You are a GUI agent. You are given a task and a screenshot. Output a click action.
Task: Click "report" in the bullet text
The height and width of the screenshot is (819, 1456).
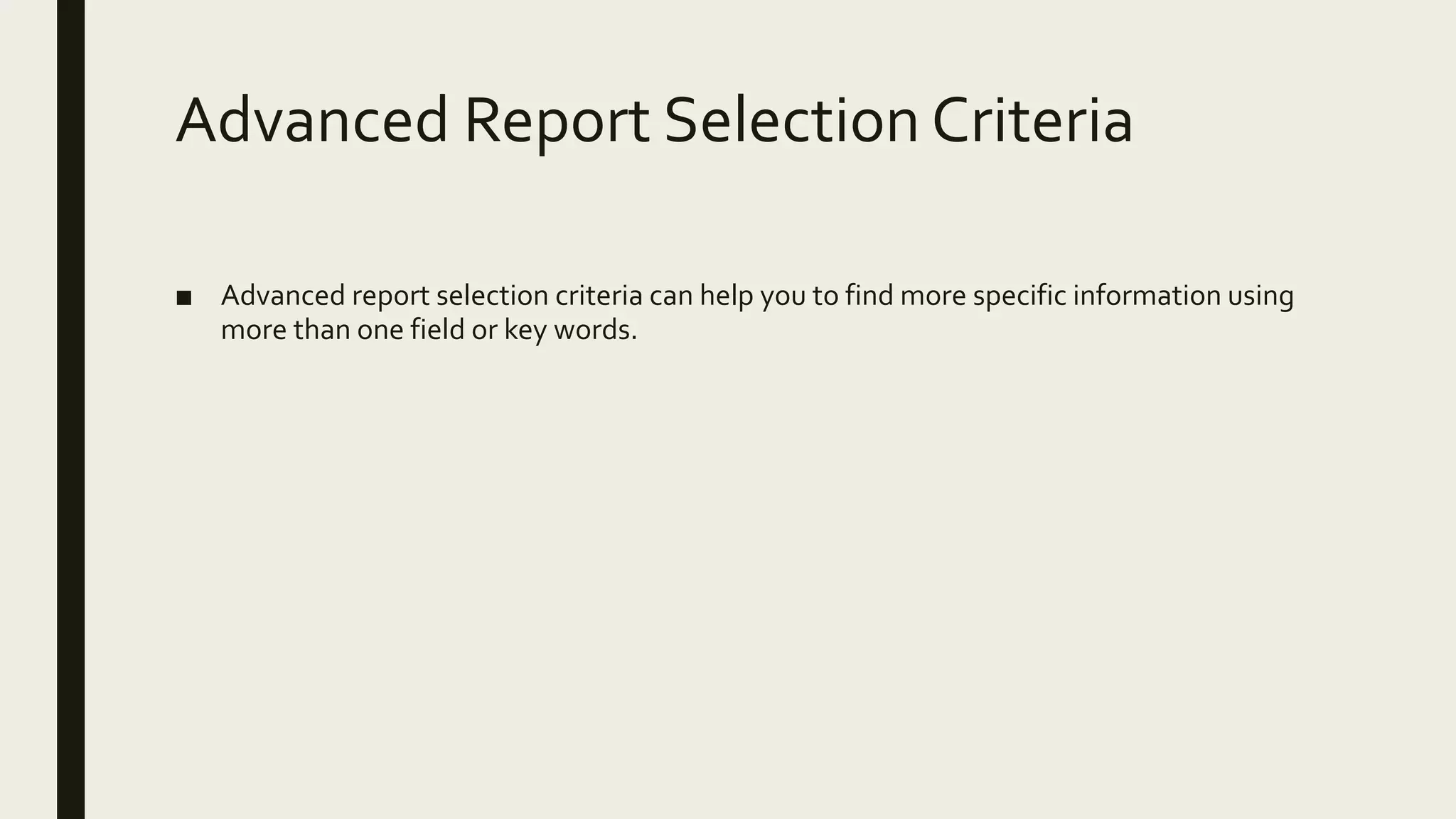click(390, 297)
